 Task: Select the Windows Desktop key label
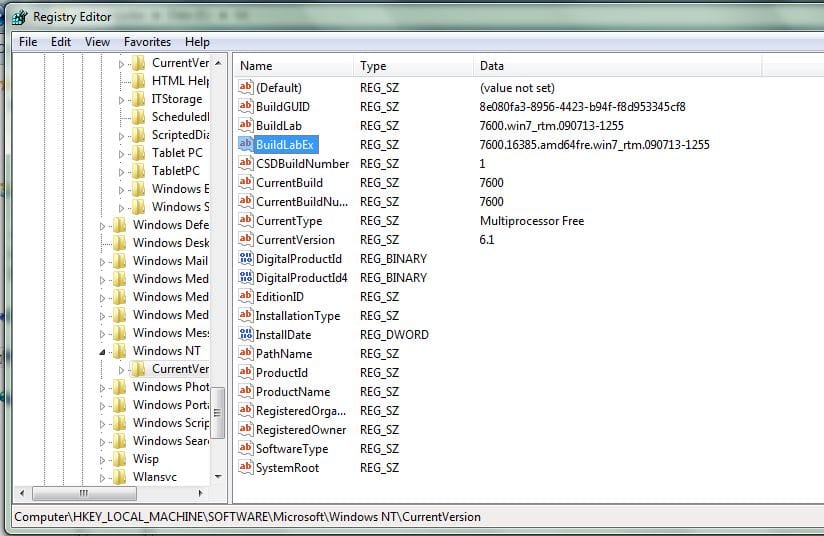[x=170, y=243]
